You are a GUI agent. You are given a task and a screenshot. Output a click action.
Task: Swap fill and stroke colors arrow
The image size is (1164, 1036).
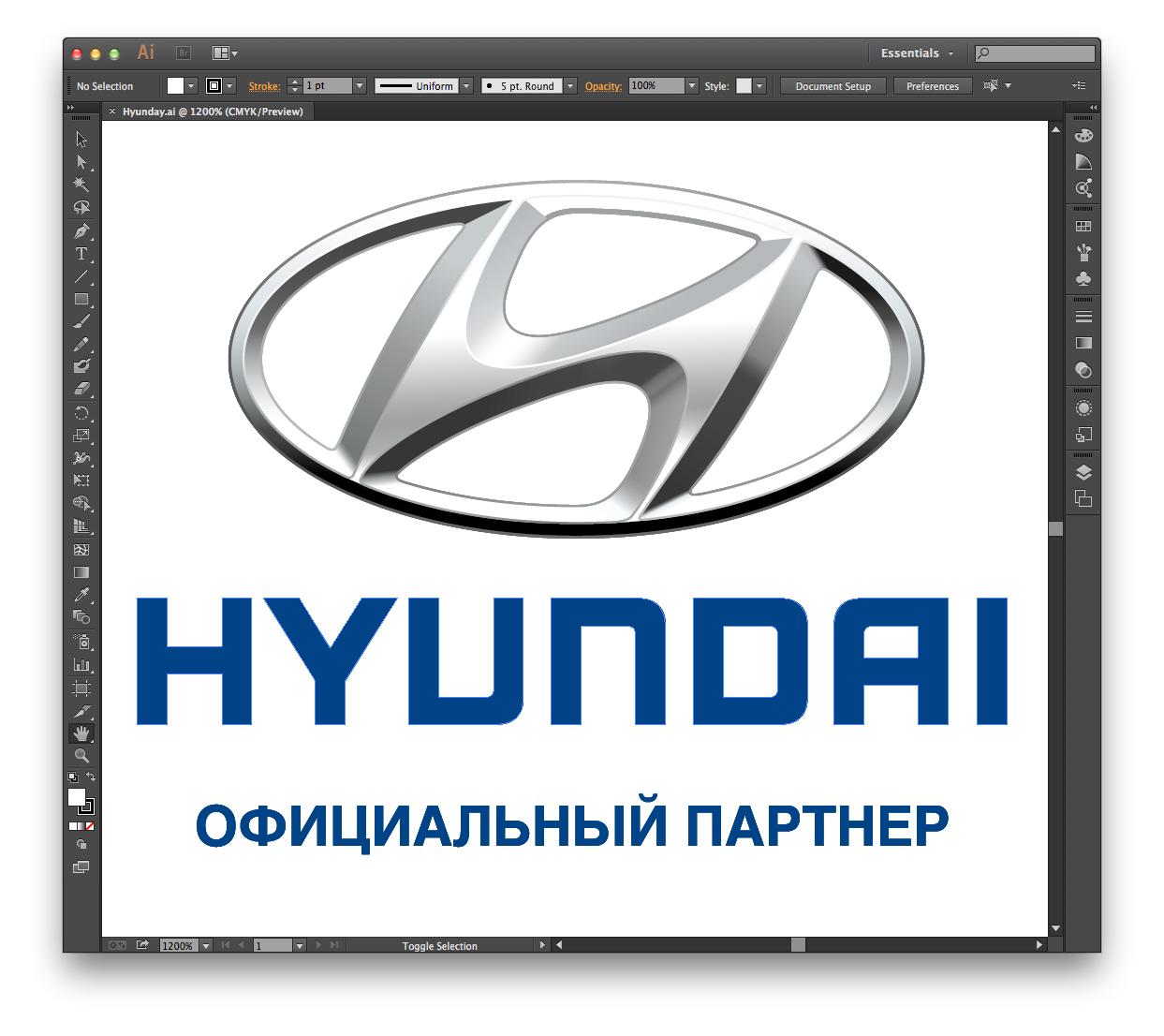tap(91, 777)
